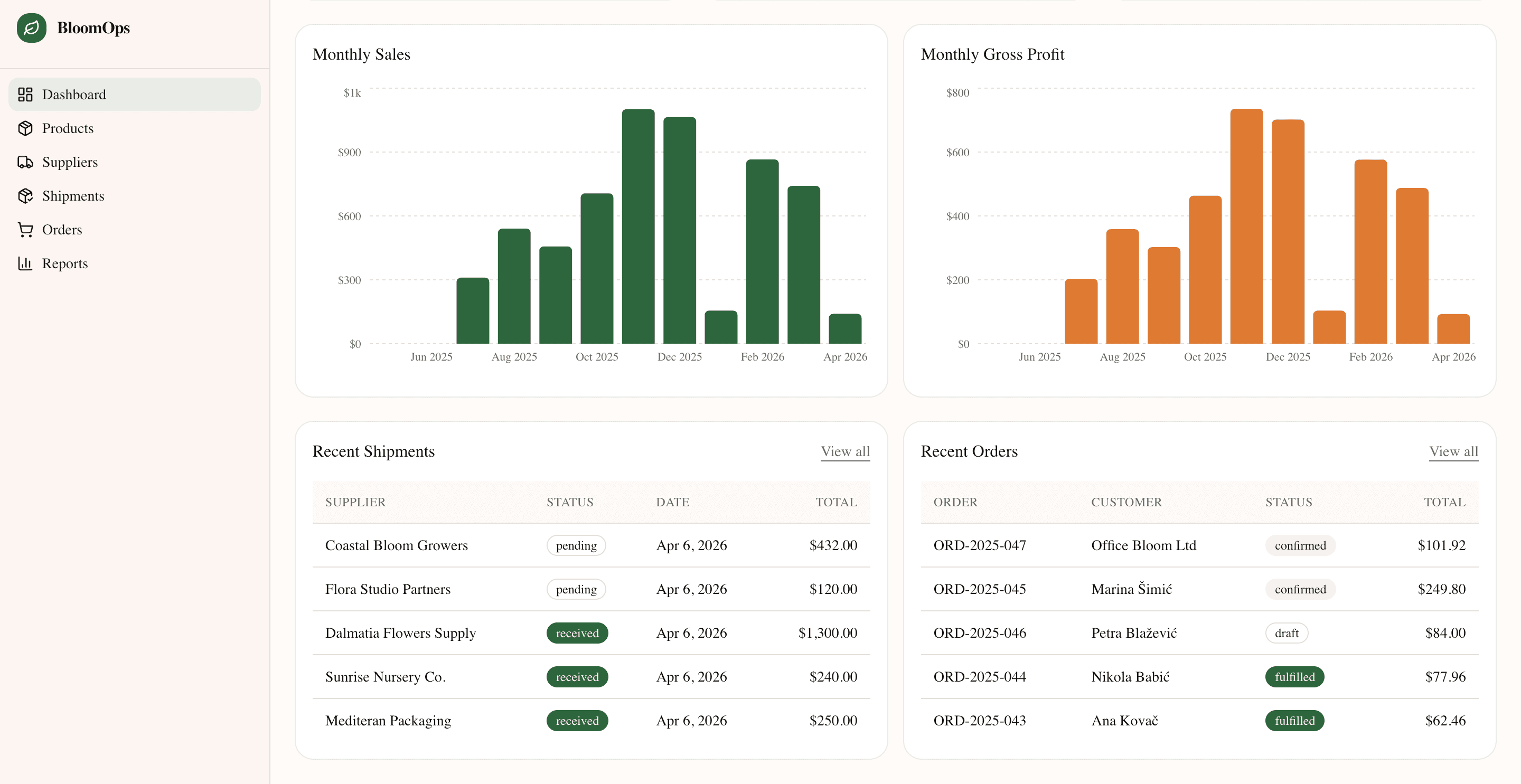Image resolution: width=1521 pixels, height=784 pixels.
Task: Click the Suppliers truck icon
Action: click(x=26, y=162)
